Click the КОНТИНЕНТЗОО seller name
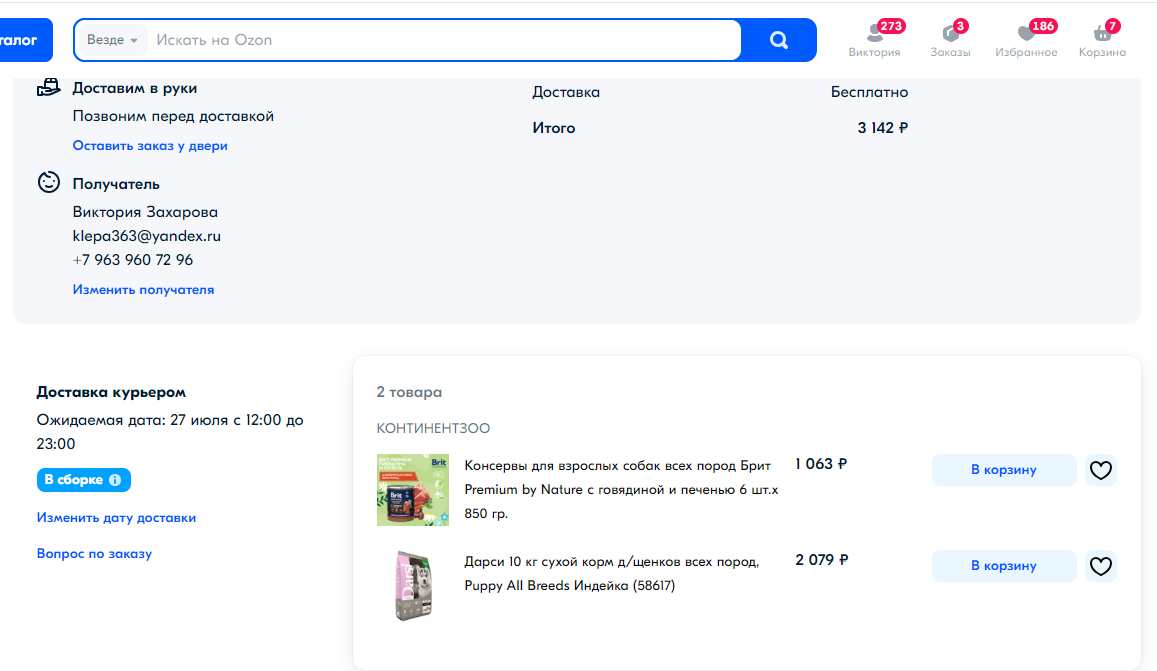 coord(433,428)
